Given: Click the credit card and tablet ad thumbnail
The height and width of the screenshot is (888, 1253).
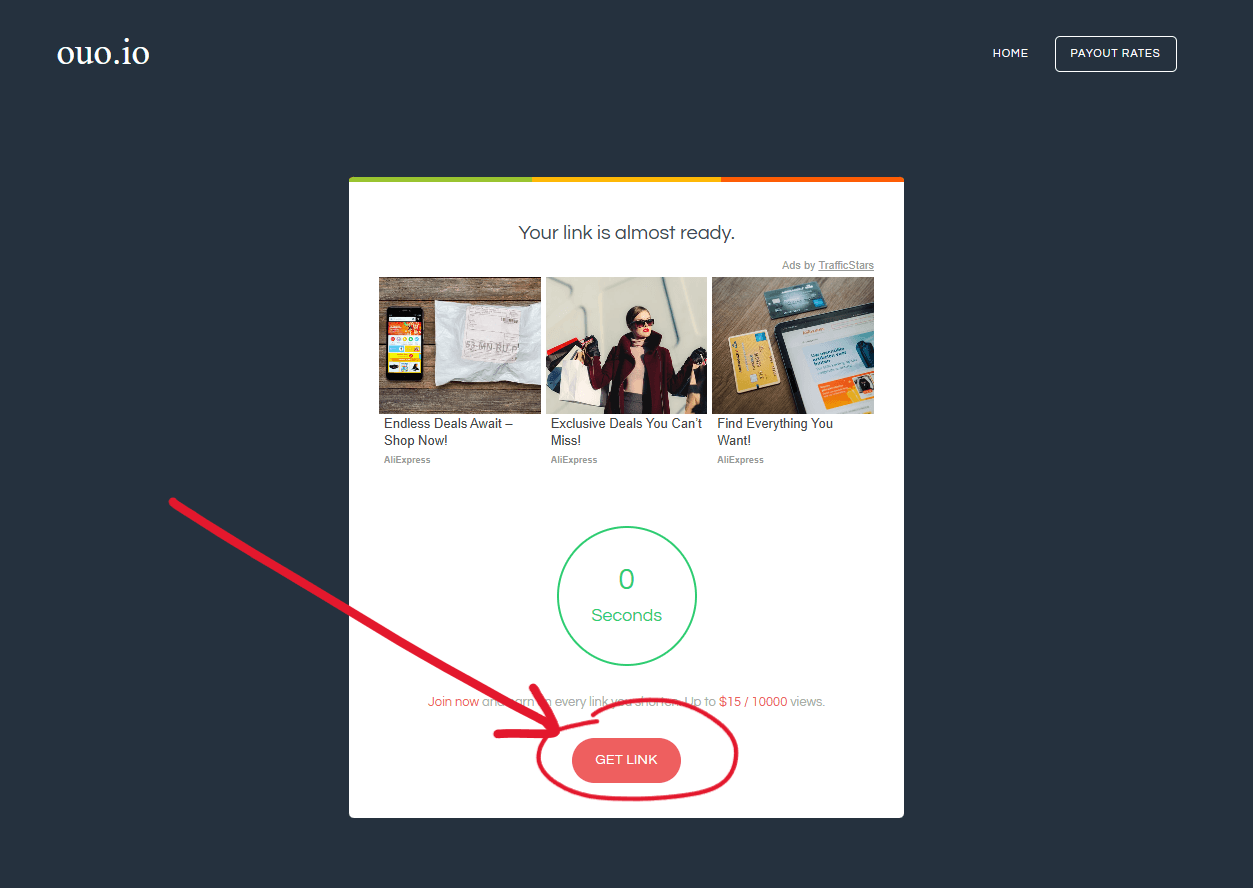Looking at the screenshot, I should [792, 344].
